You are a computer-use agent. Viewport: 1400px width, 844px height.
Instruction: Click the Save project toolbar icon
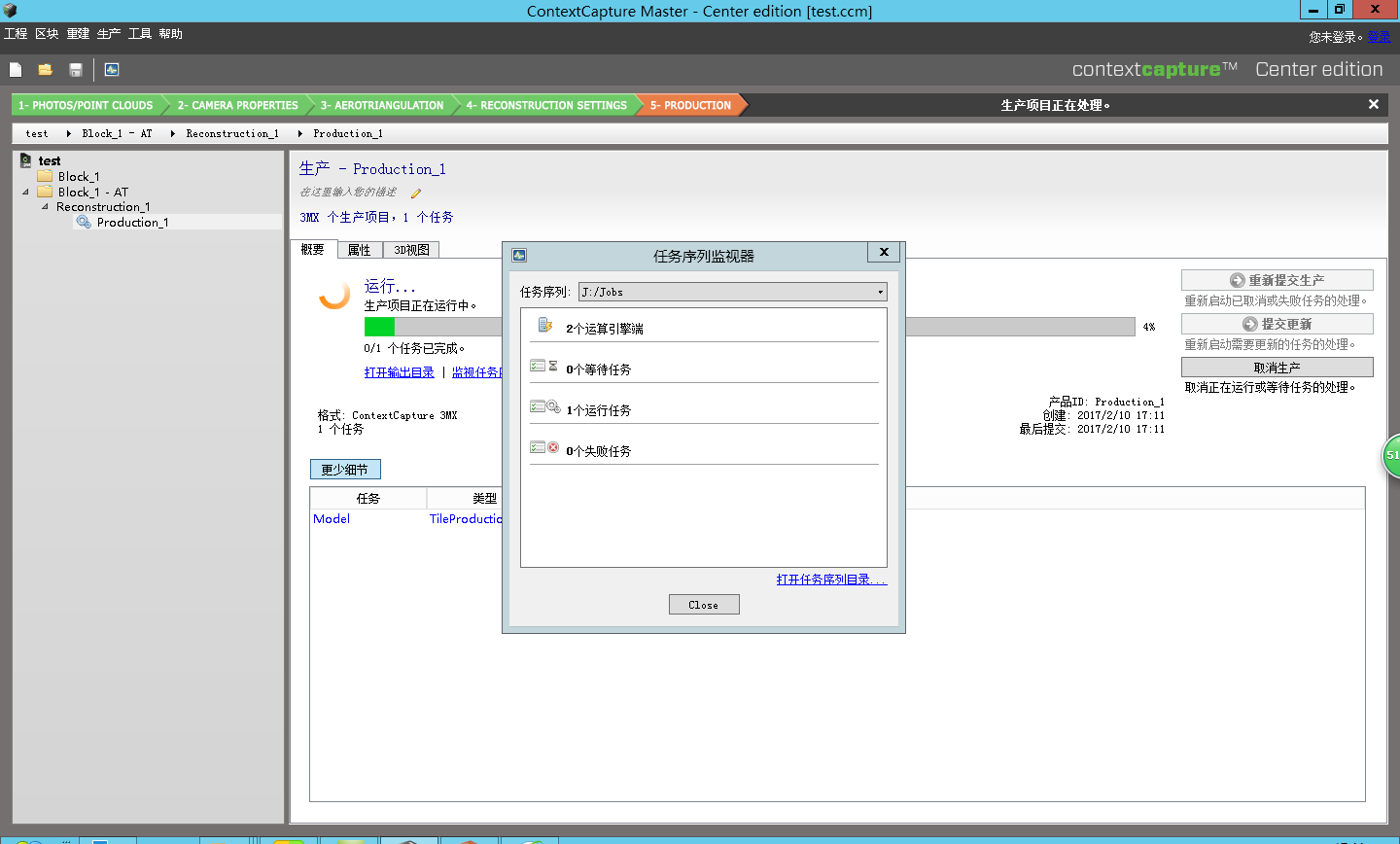(76, 70)
